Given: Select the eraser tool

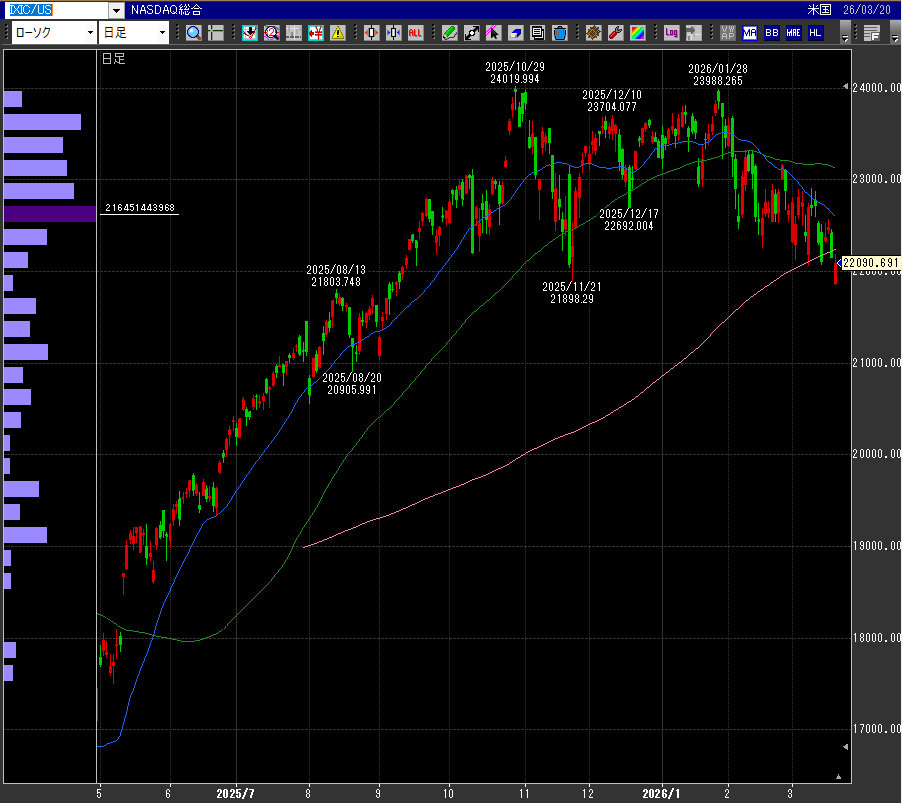Looking at the screenshot, I should click(x=515, y=33).
